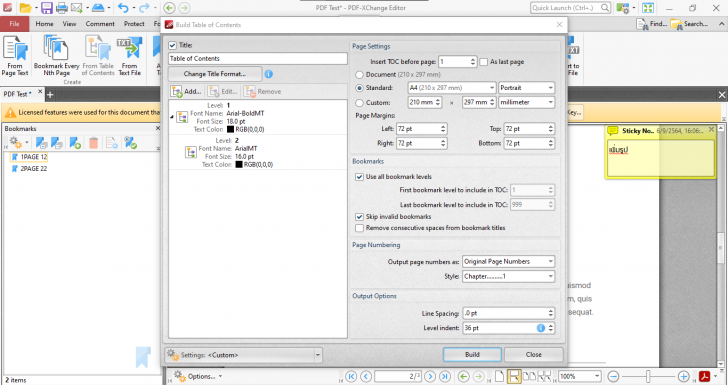Open the millimeter units dropdown
The width and height of the screenshot is (728, 385).
(526, 102)
